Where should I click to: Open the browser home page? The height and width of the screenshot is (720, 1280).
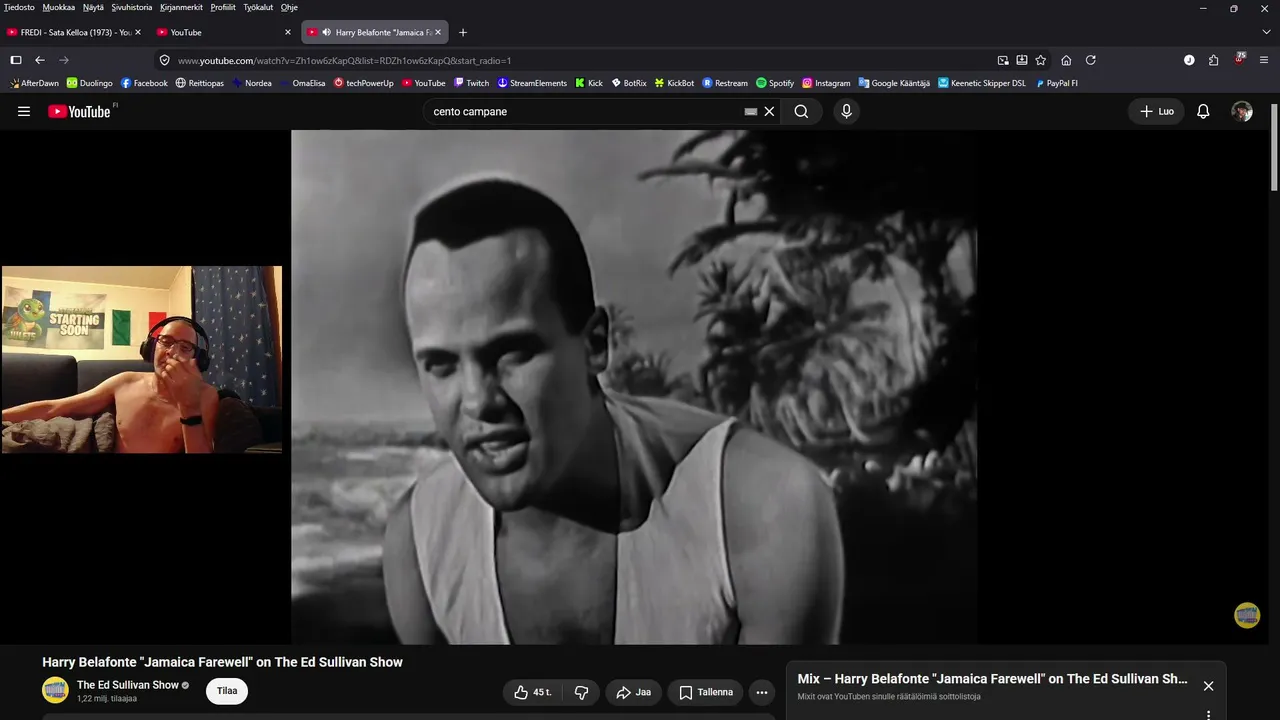[x=1066, y=60]
